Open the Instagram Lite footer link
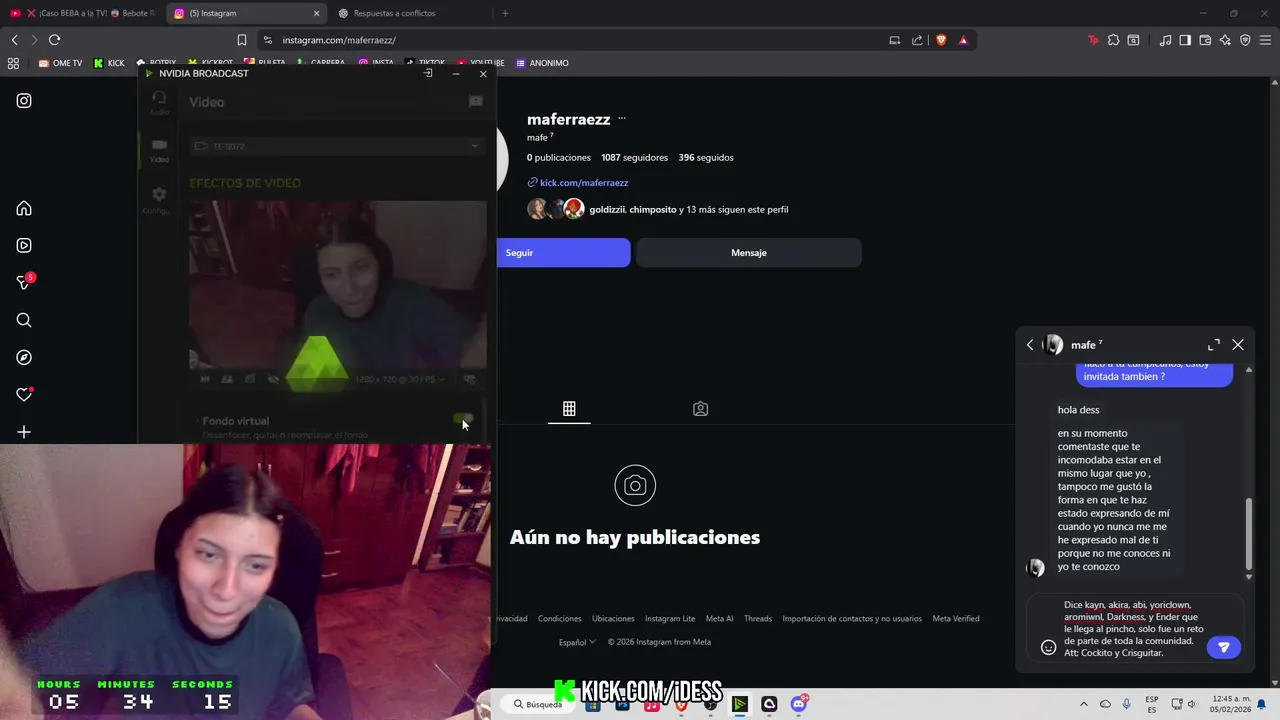 [670, 619]
